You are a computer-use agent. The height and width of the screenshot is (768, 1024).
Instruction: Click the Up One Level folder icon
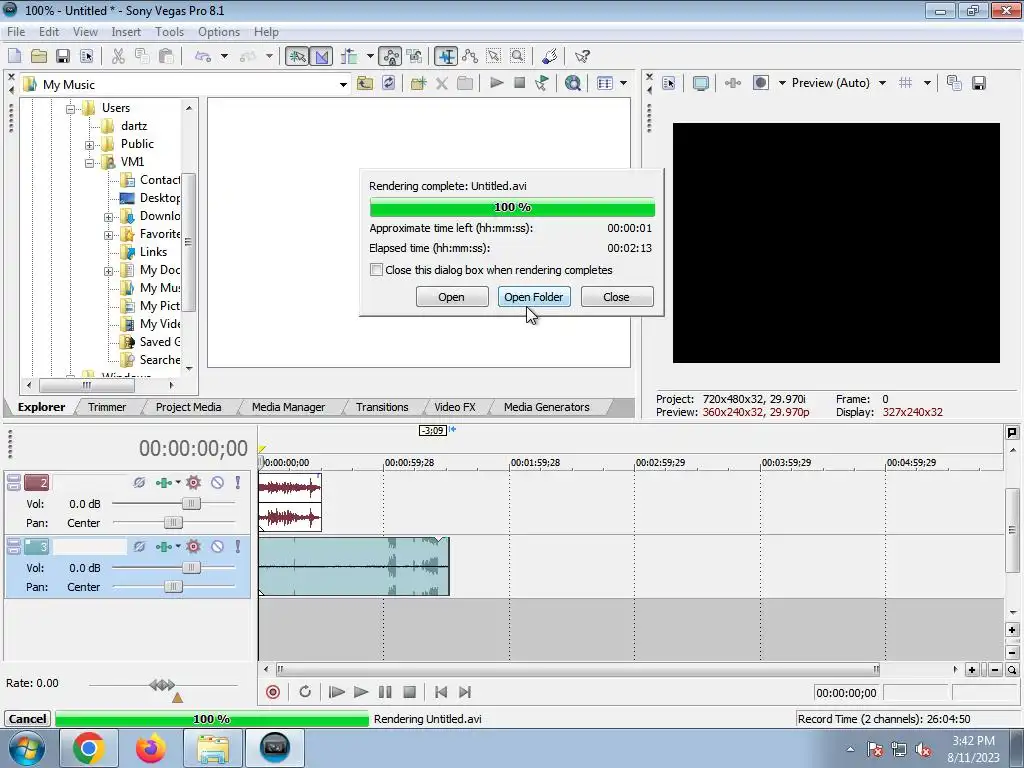coord(364,83)
